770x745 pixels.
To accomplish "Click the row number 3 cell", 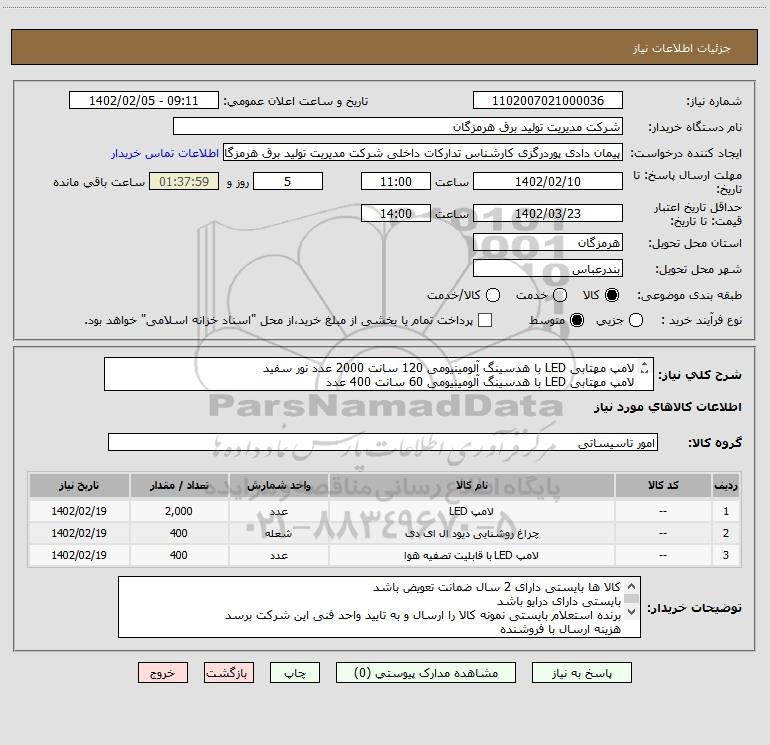I will click(x=725, y=555).
